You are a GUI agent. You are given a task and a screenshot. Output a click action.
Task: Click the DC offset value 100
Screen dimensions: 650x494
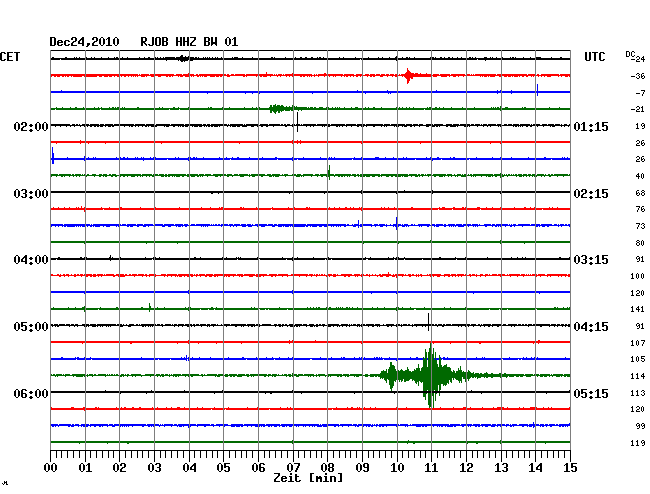click(x=638, y=276)
